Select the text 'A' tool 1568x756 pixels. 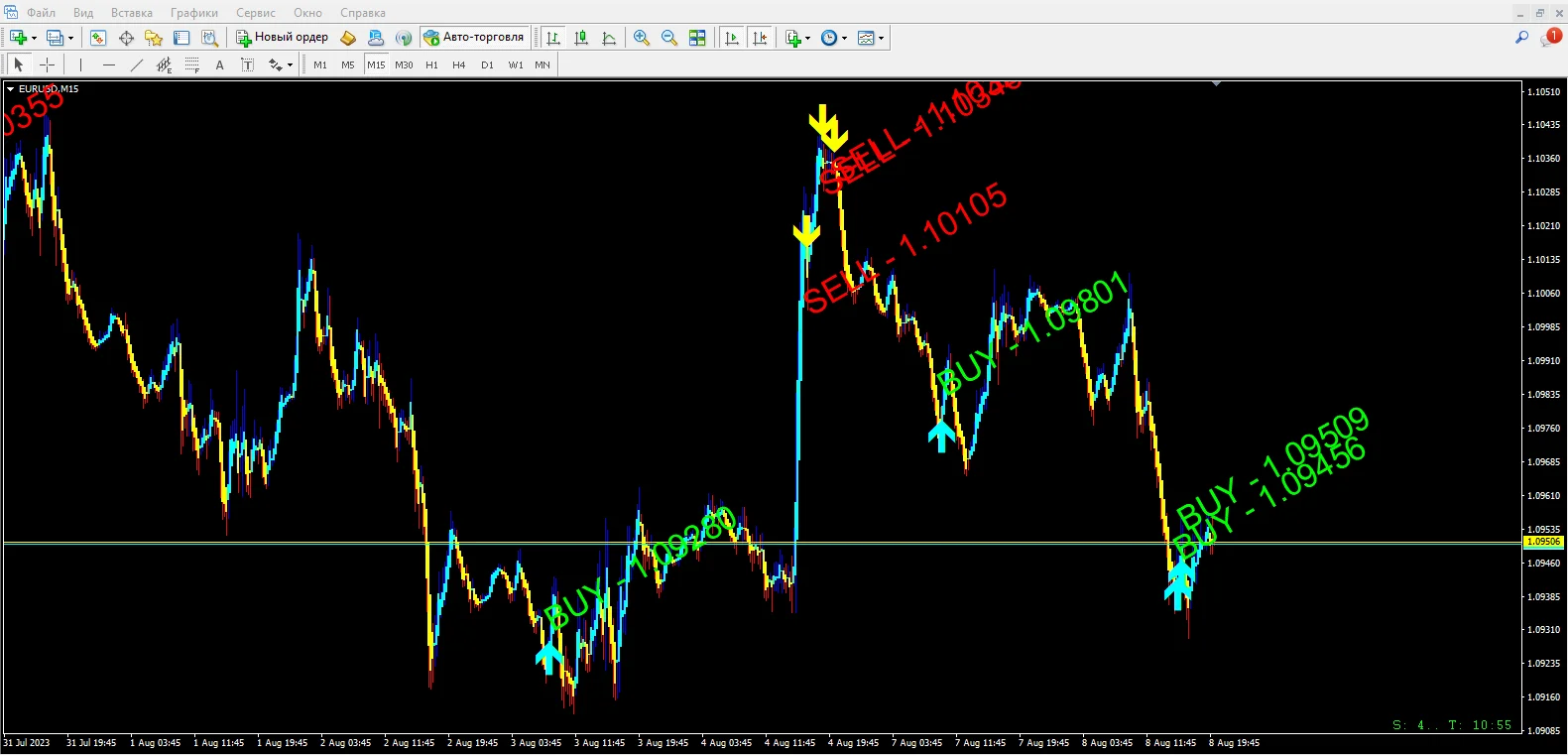click(x=220, y=64)
